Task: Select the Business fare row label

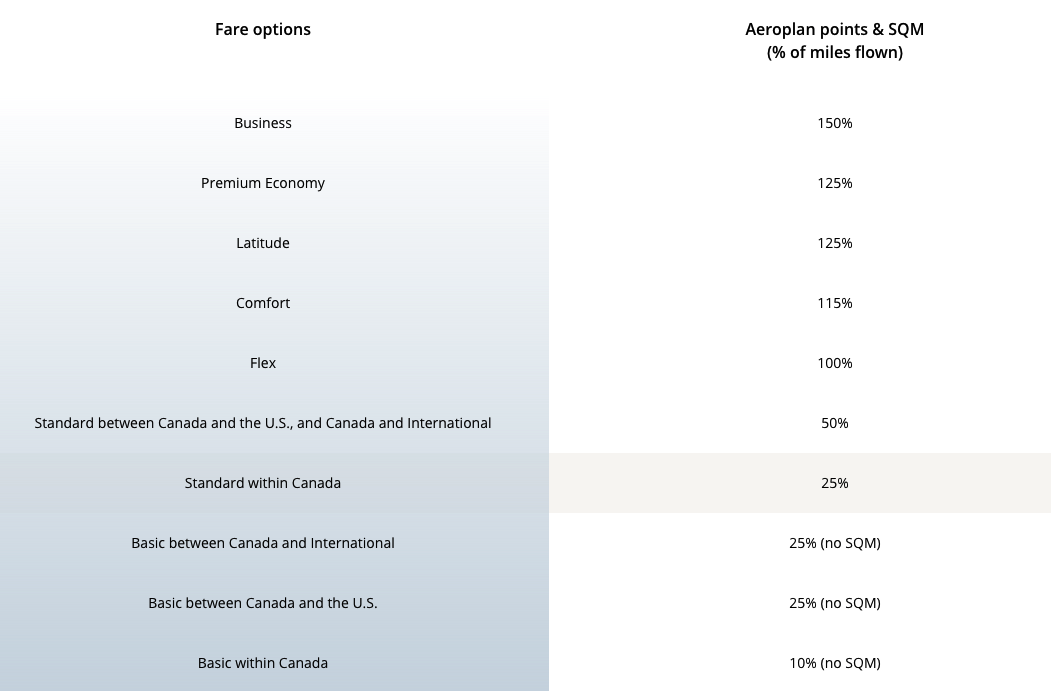Action: pos(263,123)
